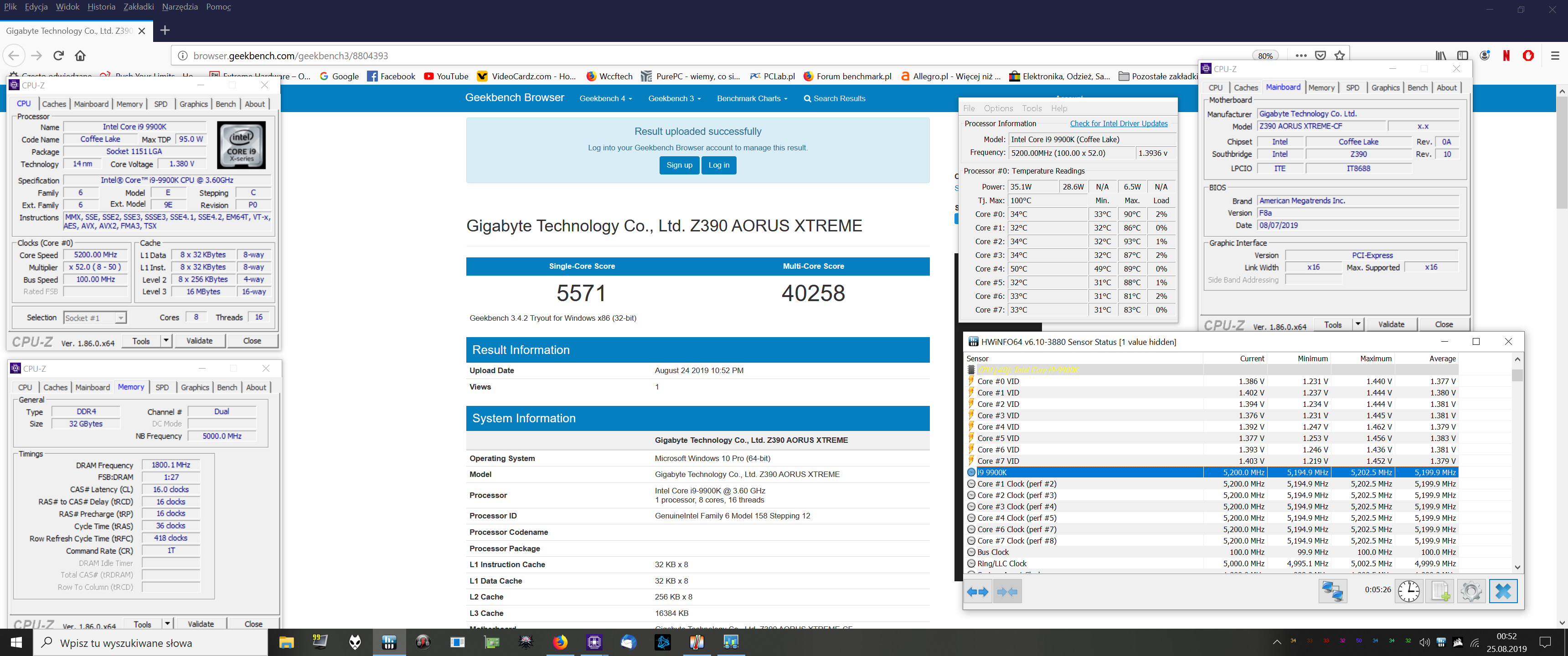Click HWiNFO collapse columns inward arrows icon
Screen dimensions: 1568x656
pos(1007,591)
